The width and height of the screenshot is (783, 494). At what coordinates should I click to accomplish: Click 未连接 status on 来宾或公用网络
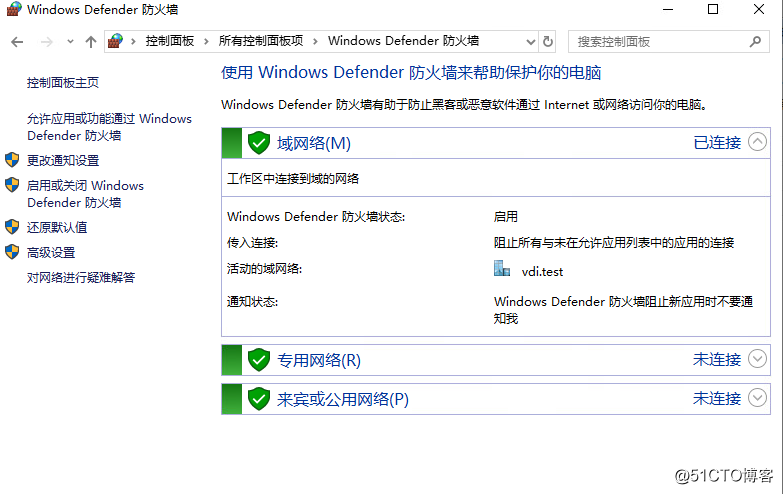(x=717, y=398)
